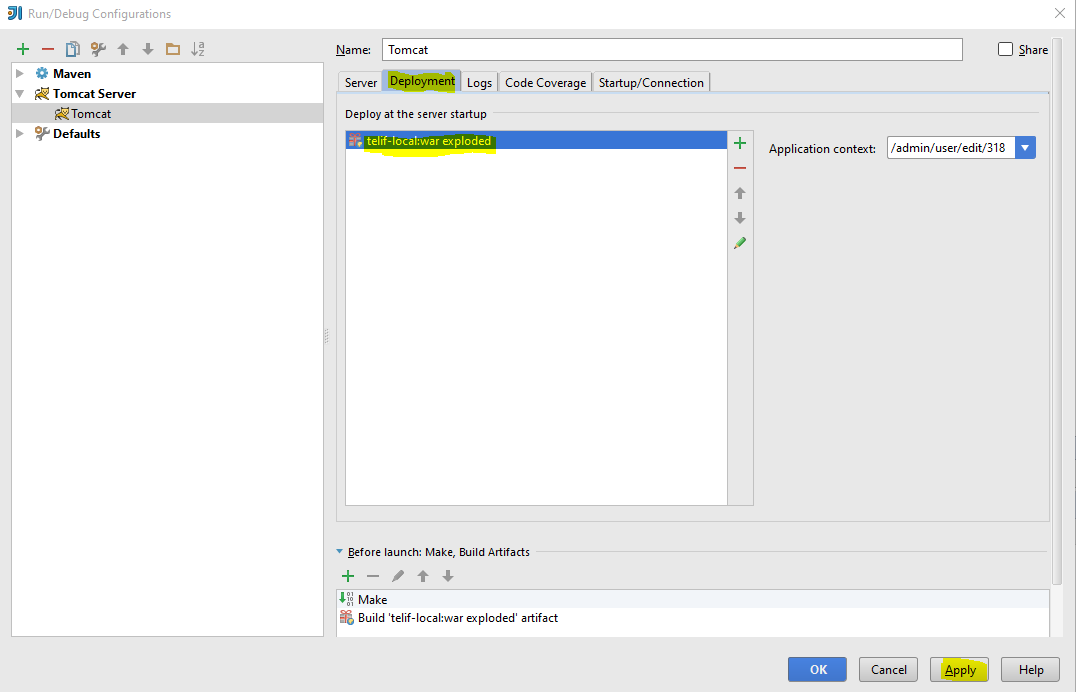
Task: Click the war exploded artifact icon
Action: point(355,140)
